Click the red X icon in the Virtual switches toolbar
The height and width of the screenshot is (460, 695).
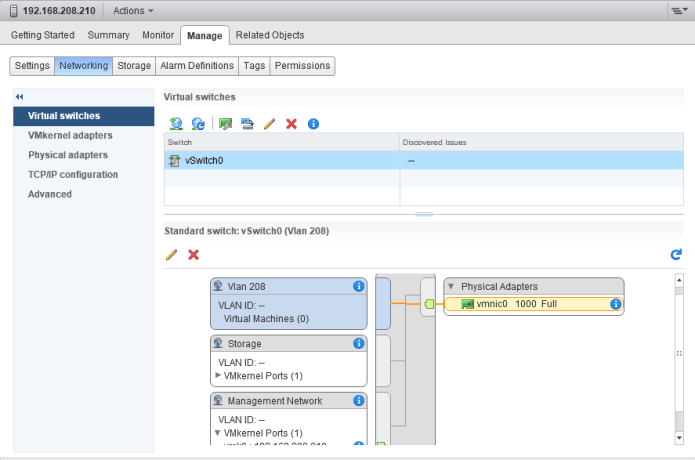point(291,123)
